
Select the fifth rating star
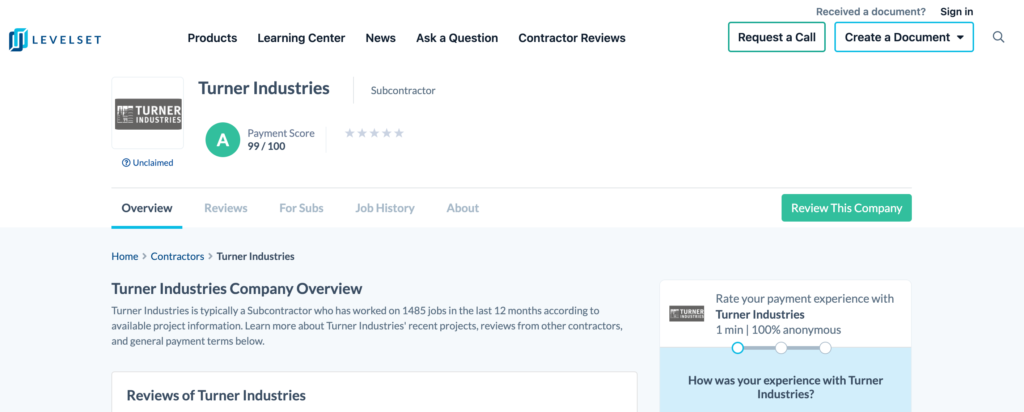[x=399, y=133]
